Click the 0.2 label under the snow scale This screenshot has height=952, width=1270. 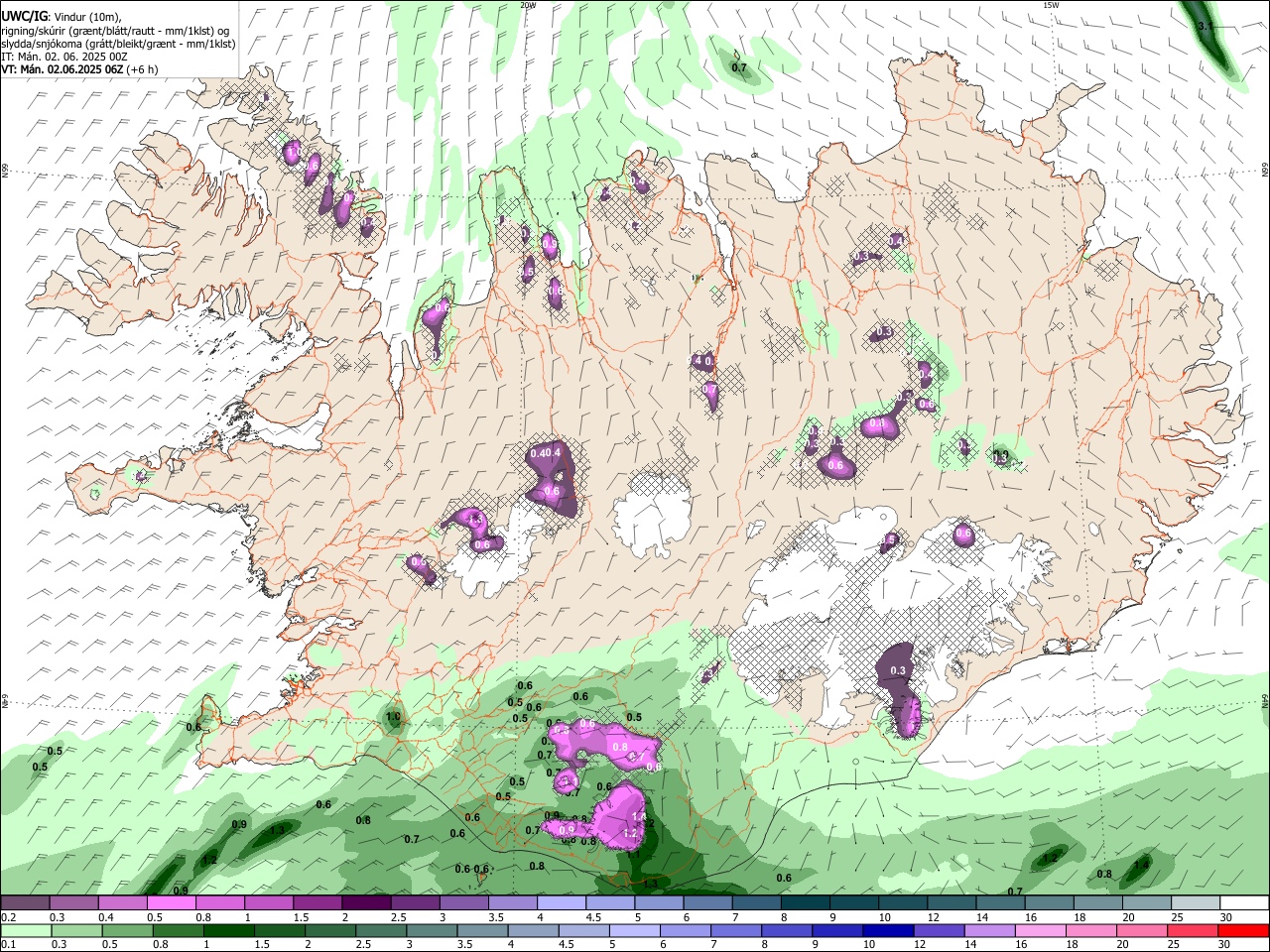point(9,917)
